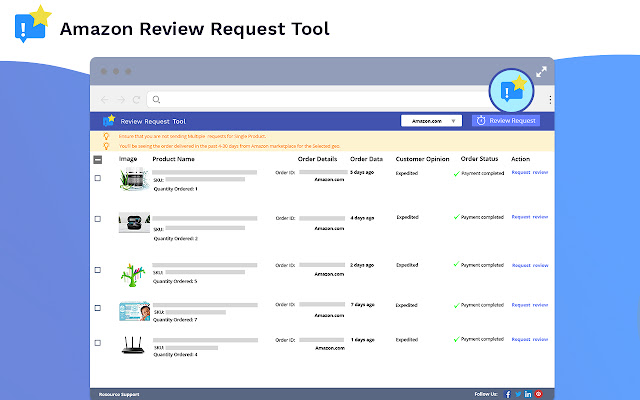Click the Order Date column header
This screenshot has width=640, height=400.
[367, 159]
